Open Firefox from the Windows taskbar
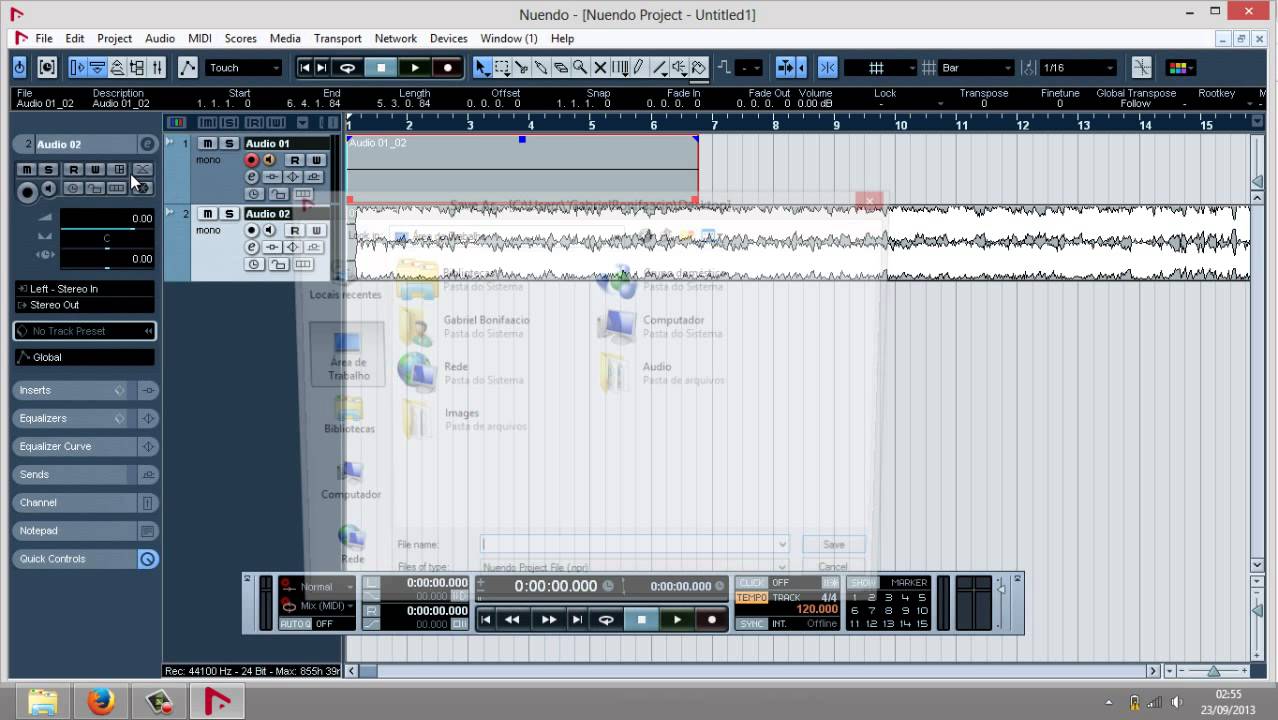The width and height of the screenshot is (1278, 720). [x=101, y=702]
